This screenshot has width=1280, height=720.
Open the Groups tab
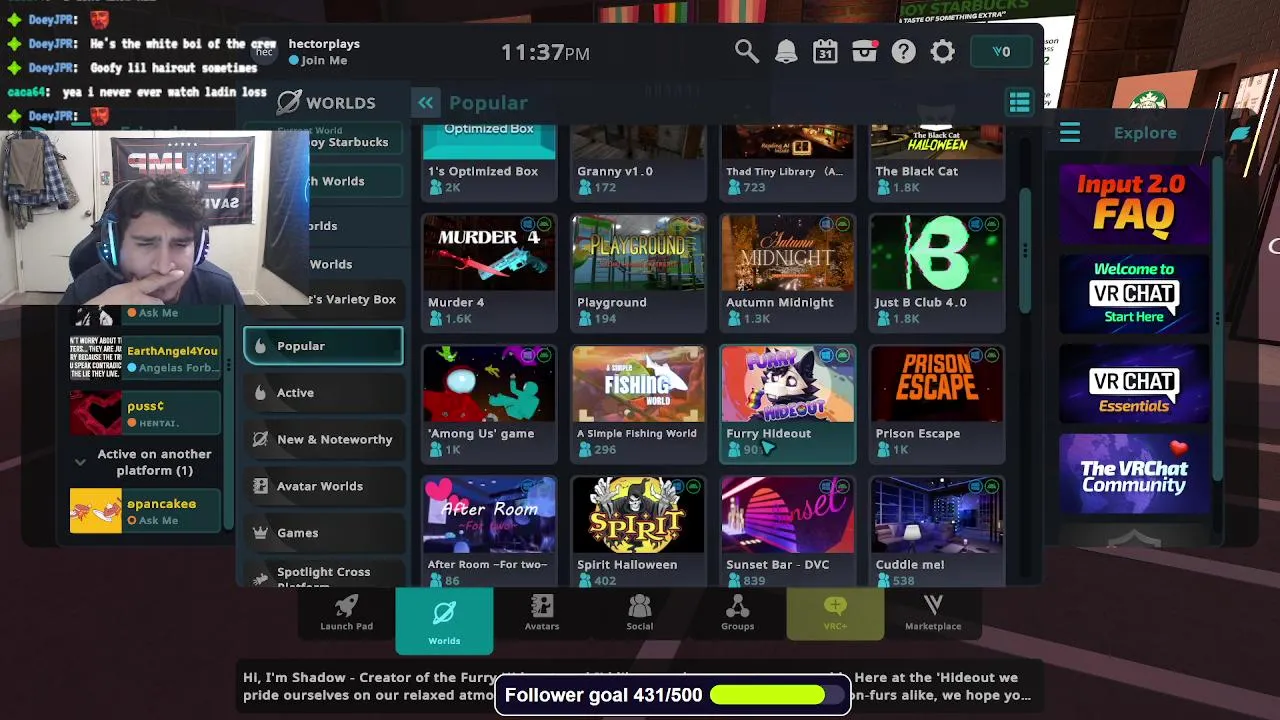point(737,613)
